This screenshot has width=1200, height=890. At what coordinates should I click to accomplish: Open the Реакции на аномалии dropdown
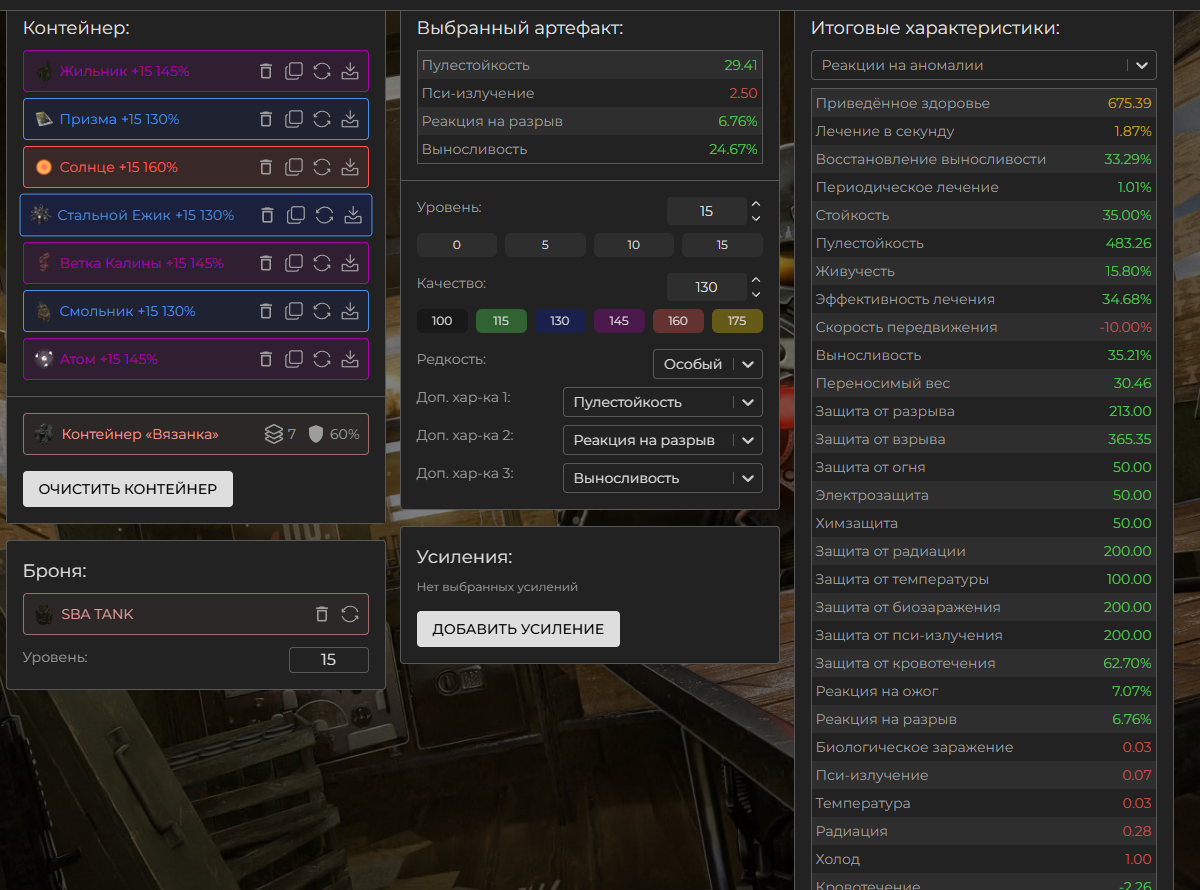pyautogui.click(x=984, y=65)
